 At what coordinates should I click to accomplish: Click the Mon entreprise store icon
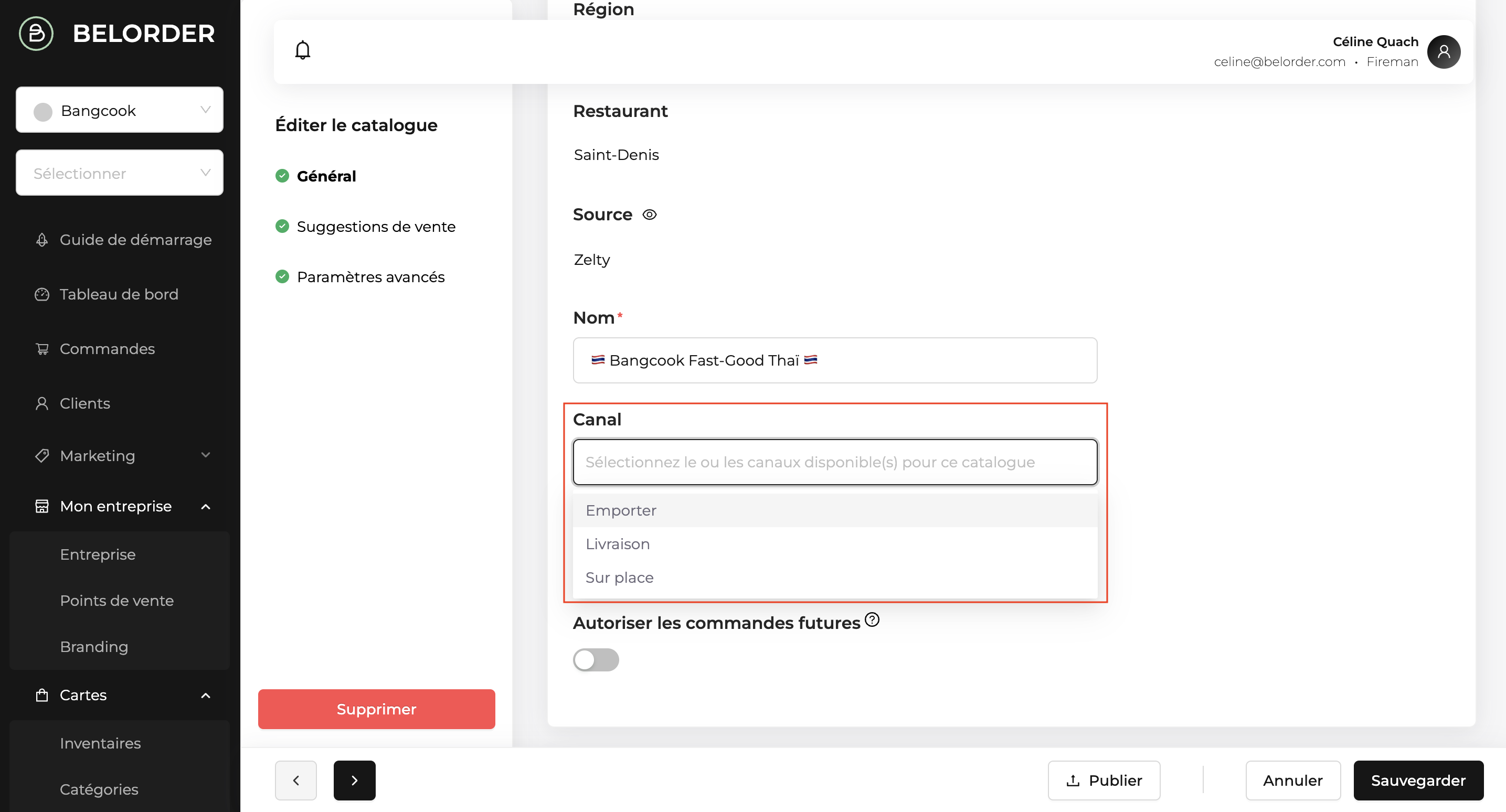pos(42,506)
